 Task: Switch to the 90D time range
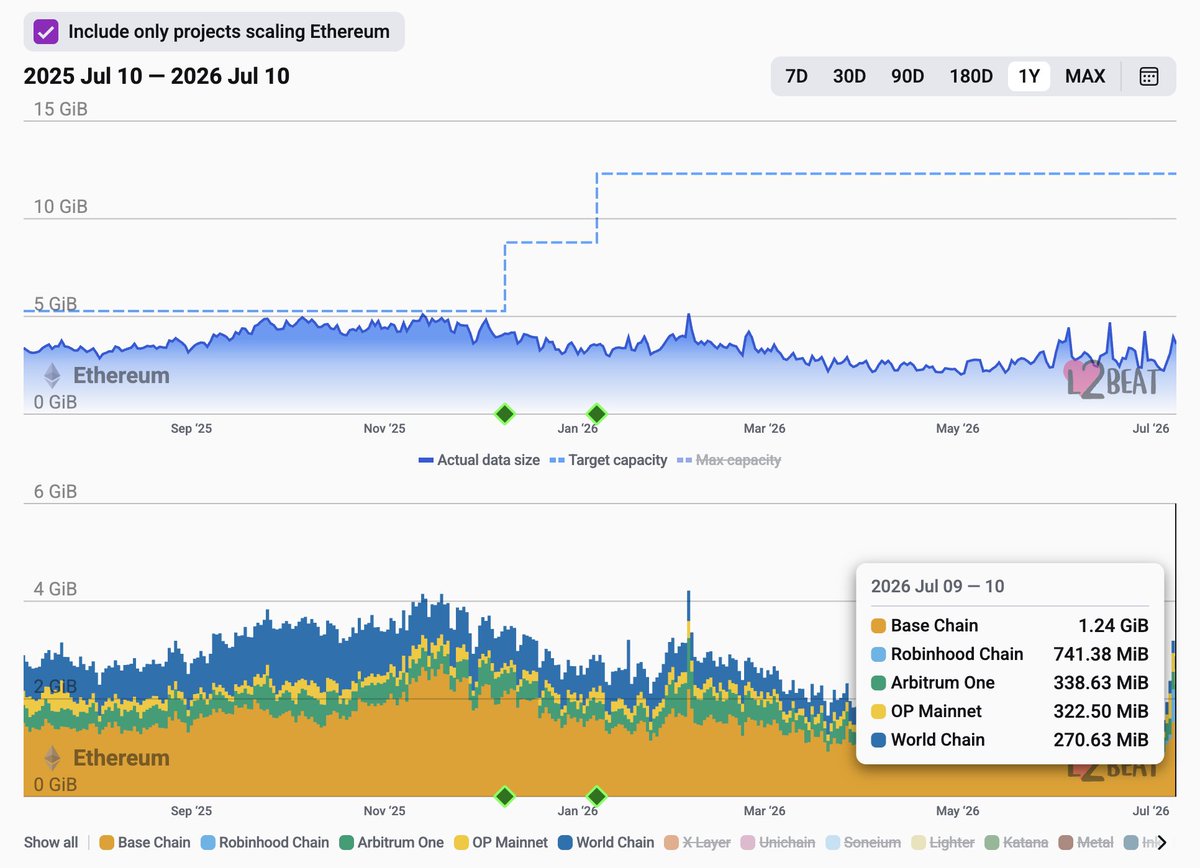907,76
